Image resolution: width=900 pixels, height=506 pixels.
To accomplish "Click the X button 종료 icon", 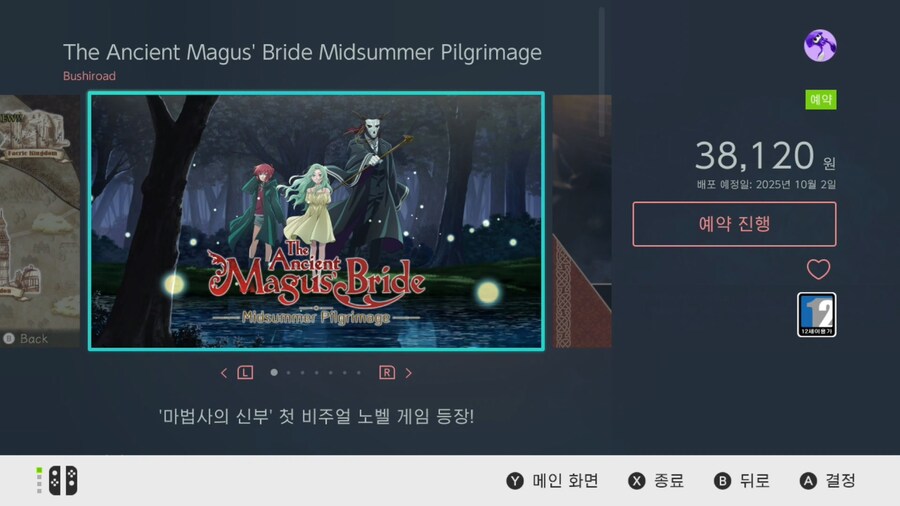I will click(x=636, y=481).
